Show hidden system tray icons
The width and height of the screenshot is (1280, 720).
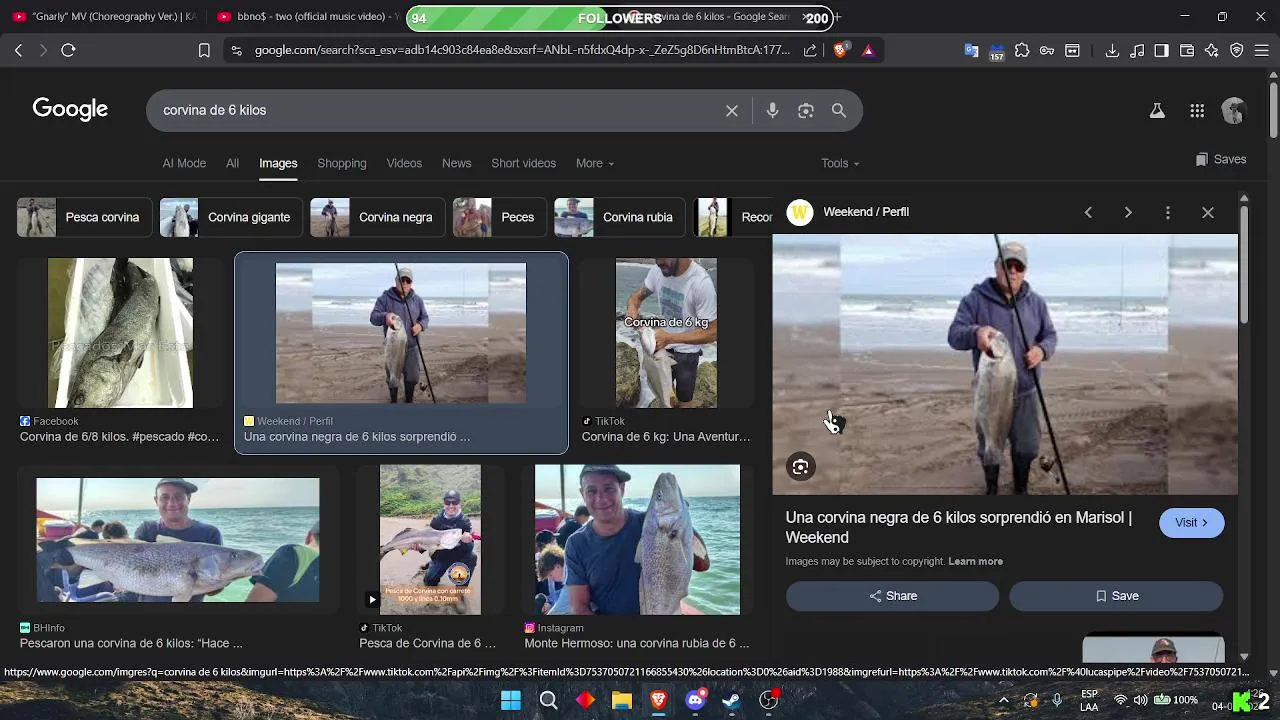pos(1004,700)
